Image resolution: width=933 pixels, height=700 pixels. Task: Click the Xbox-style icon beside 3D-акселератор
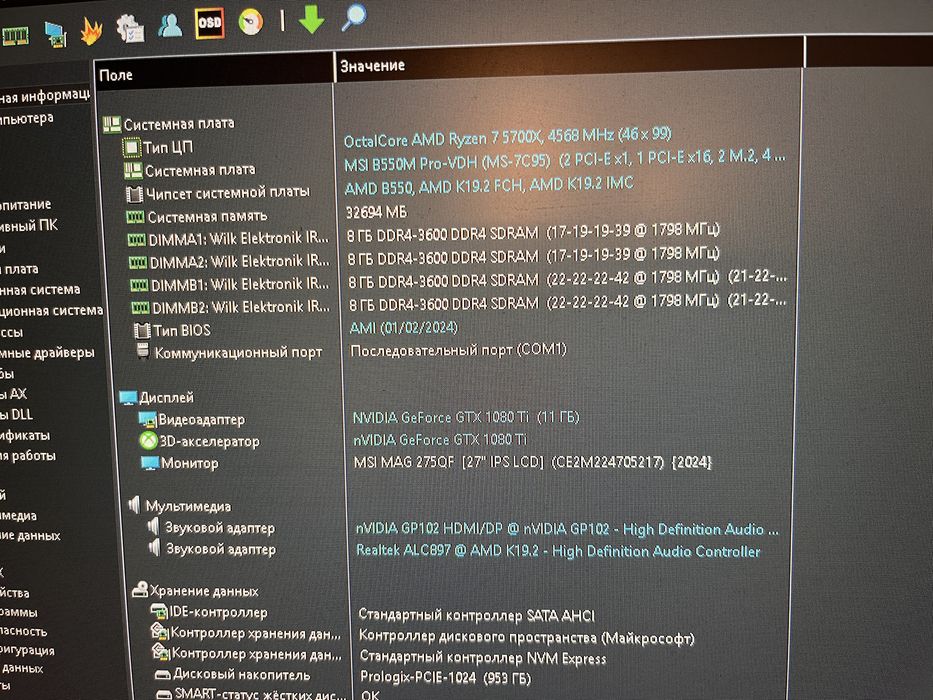148,440
